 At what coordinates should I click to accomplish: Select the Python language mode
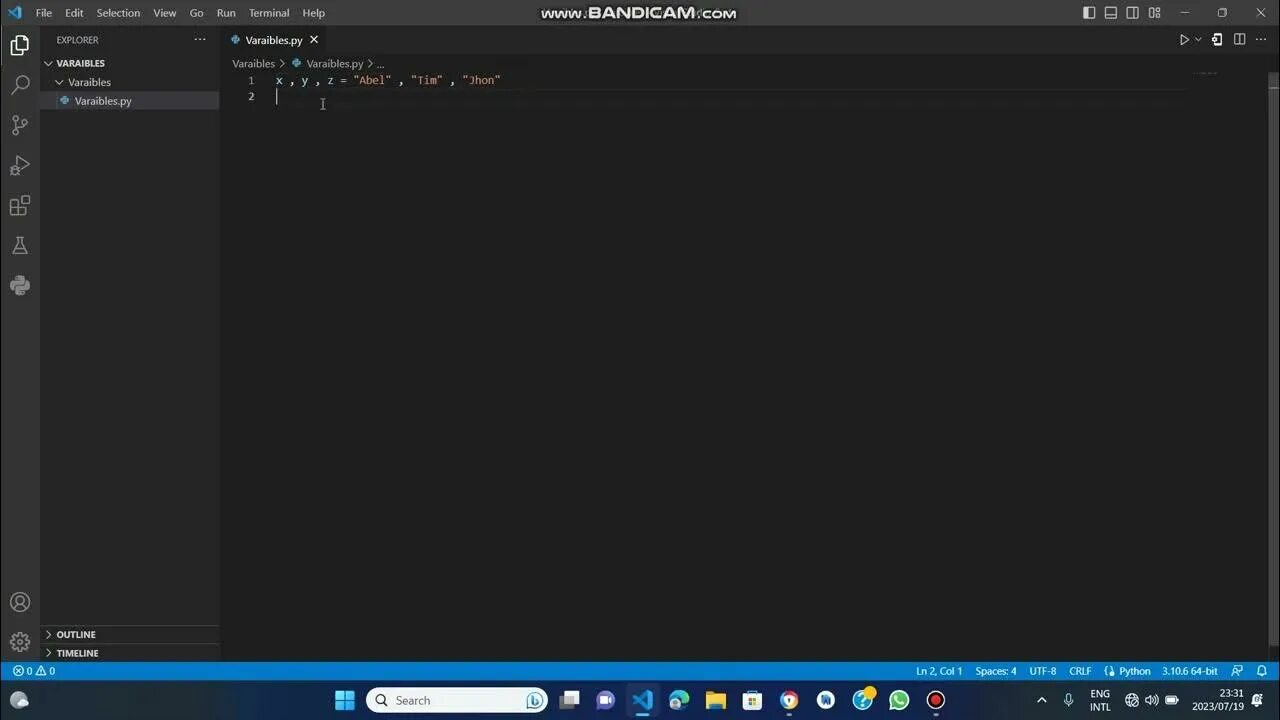[1128, 671]
